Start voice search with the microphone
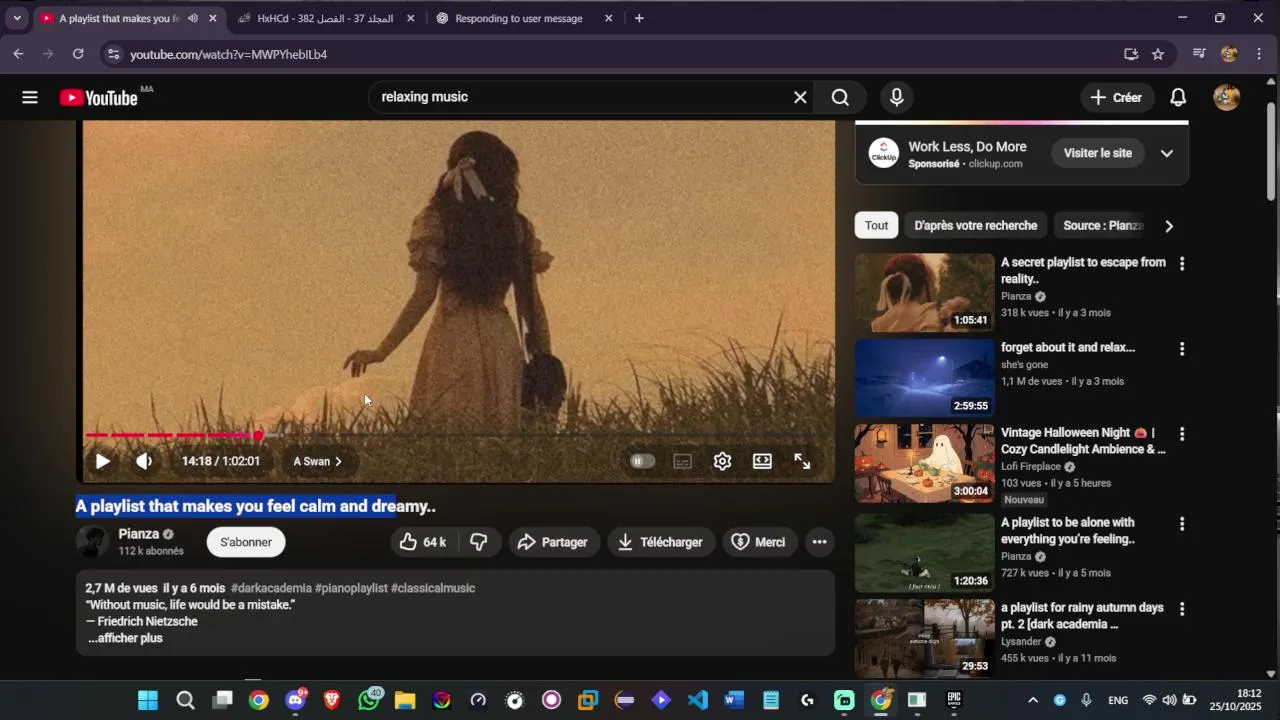Image resolution: width=1280 pixels, height=720 pixels. tap(897, 97)
